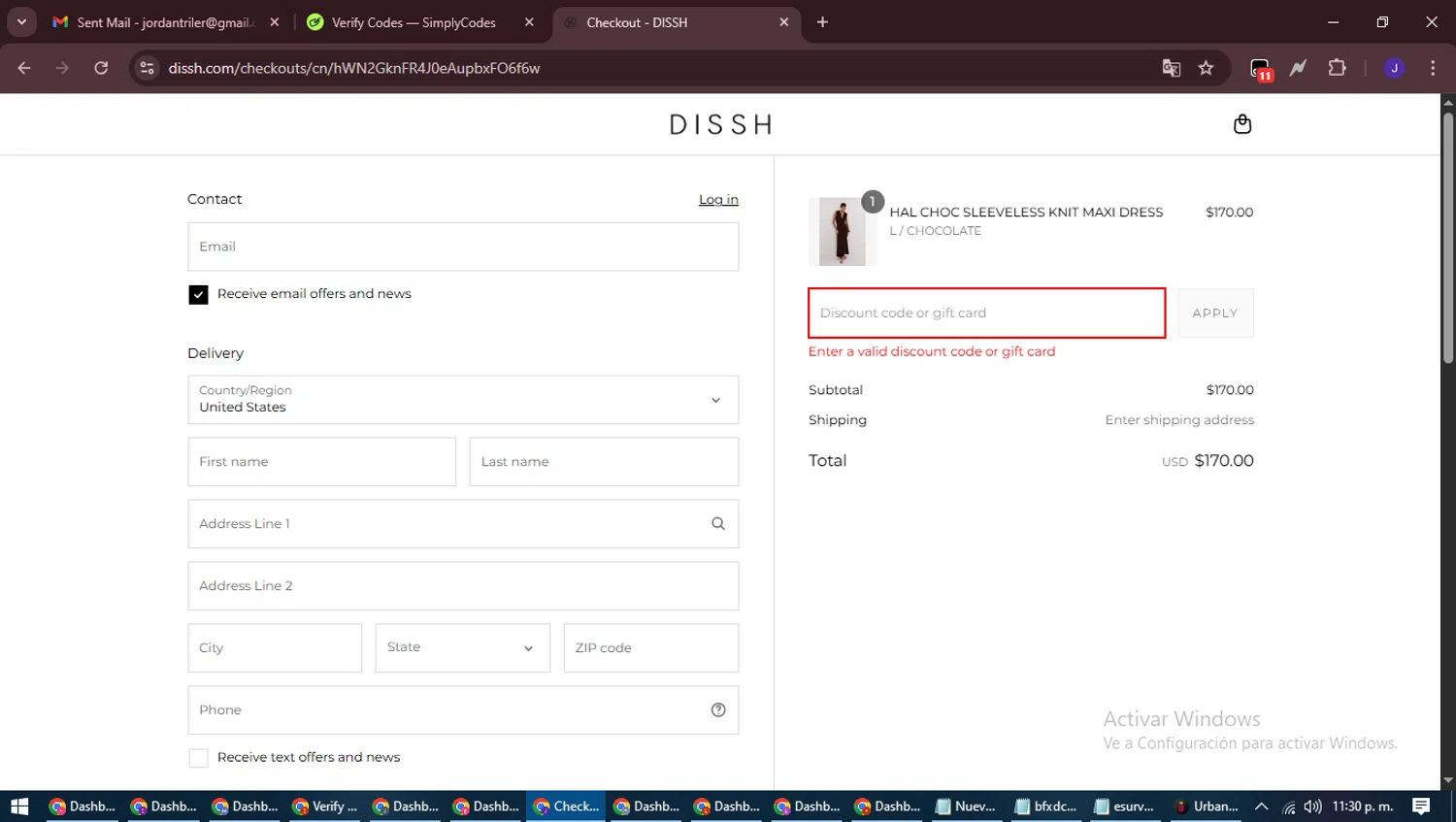Open the Urban... app in taskbar
Screen dimensions: 1456x822
1207,806
